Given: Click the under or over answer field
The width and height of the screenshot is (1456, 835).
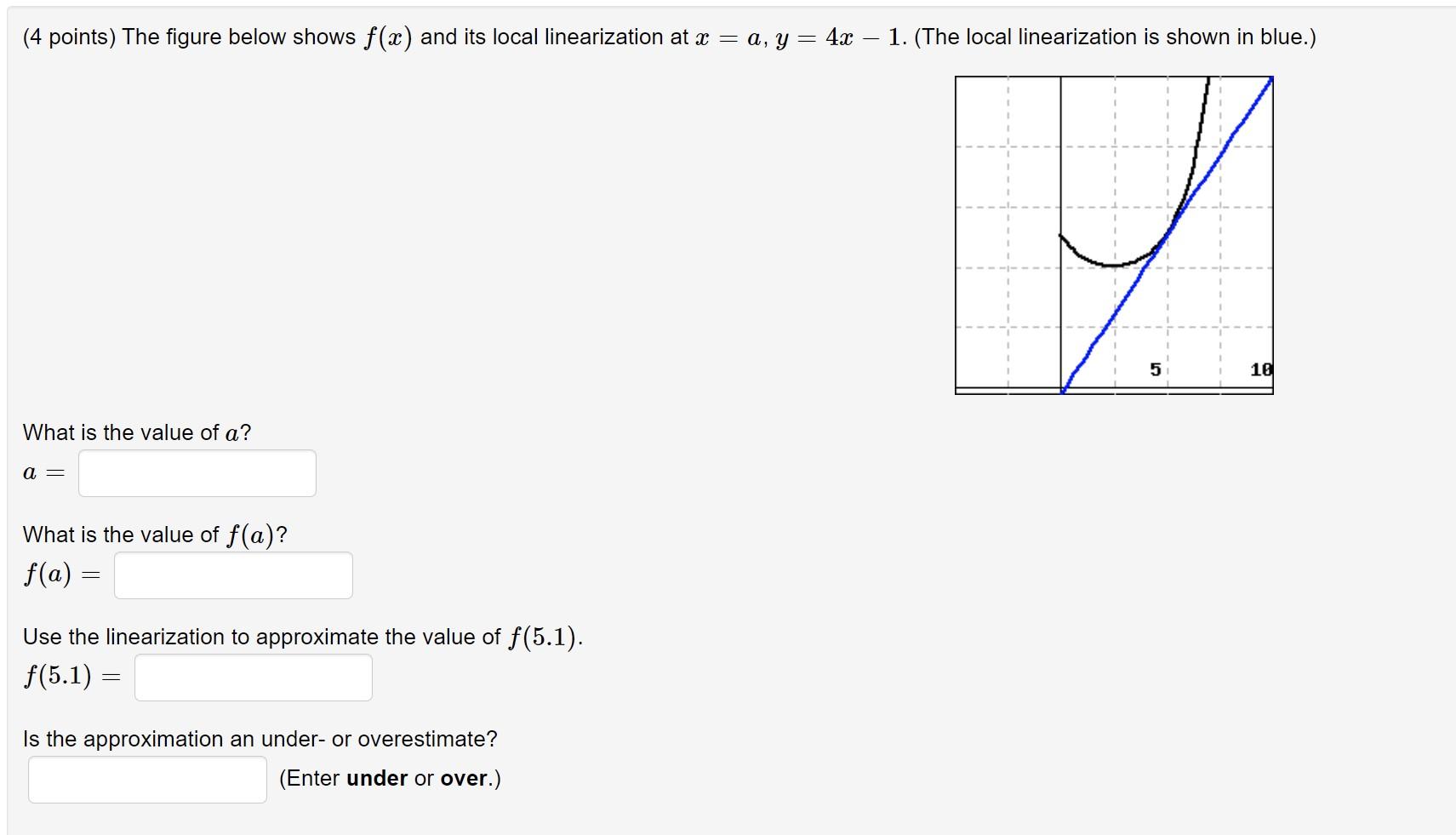Looking at the screenshot, I should [x=146, y=778].
